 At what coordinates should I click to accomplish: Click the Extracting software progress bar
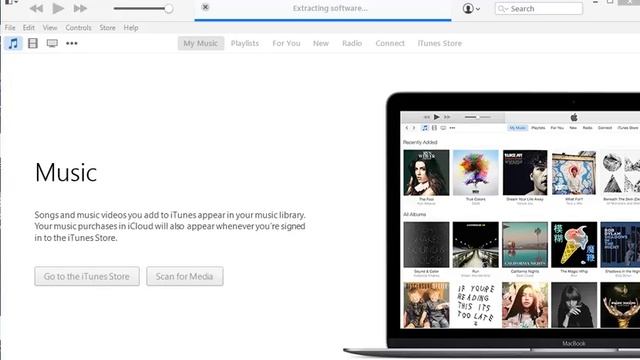point(323,20)
